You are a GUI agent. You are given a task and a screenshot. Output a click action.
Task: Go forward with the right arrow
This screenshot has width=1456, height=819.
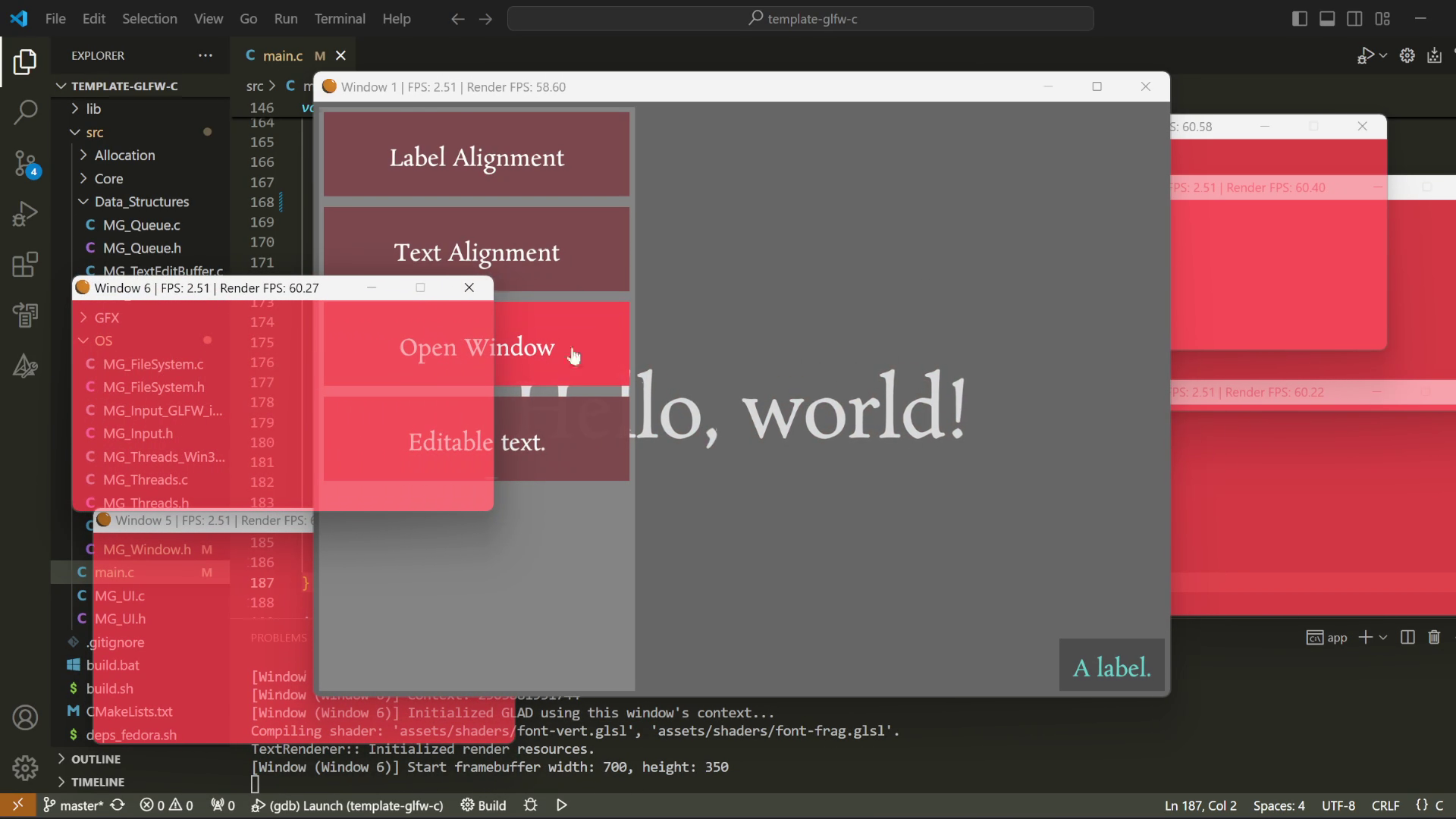(x=486, y=19)
